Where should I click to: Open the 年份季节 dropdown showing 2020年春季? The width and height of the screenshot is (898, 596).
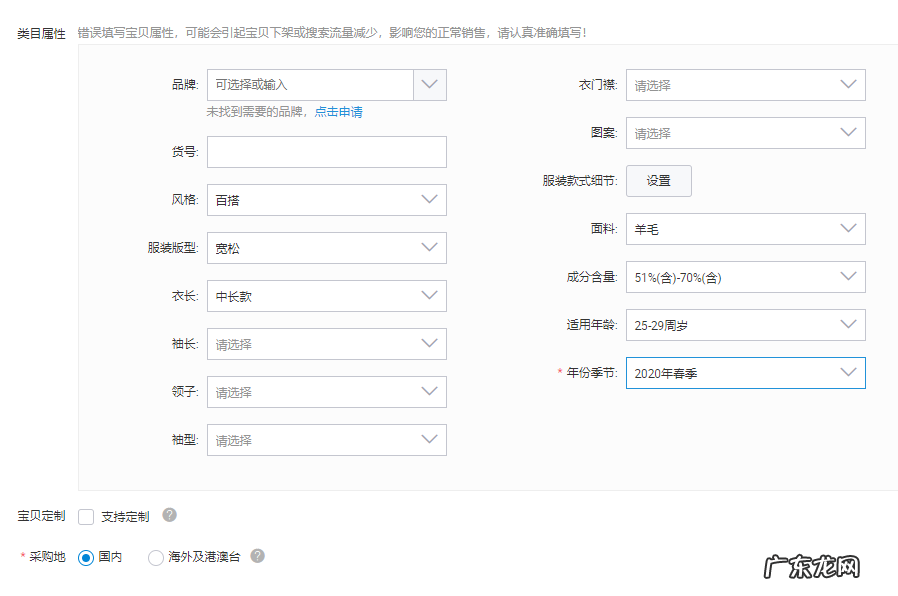[849, 372]
